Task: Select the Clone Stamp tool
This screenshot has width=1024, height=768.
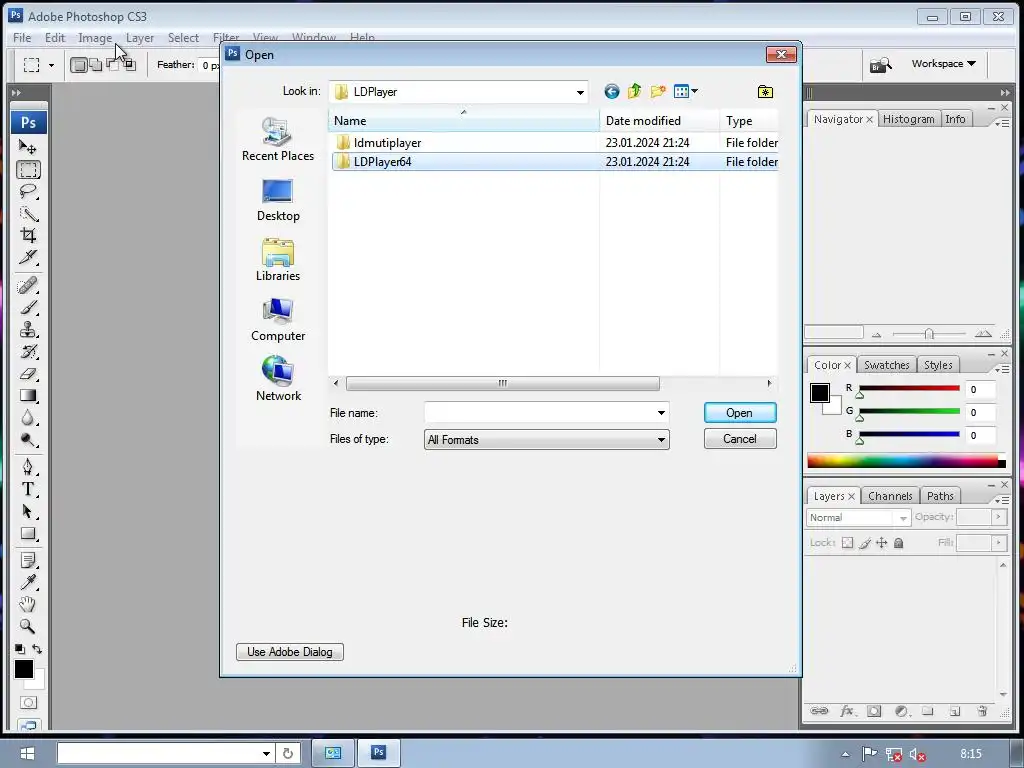Action: (x=28, y=329)
